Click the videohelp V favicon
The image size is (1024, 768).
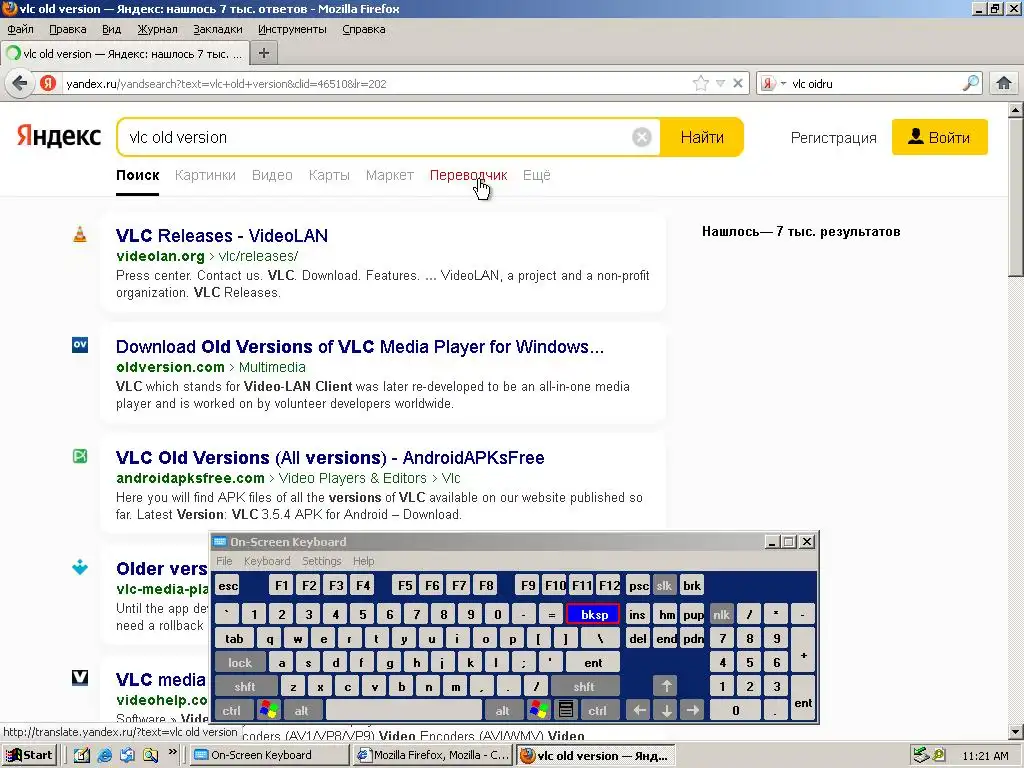point(80,677)
